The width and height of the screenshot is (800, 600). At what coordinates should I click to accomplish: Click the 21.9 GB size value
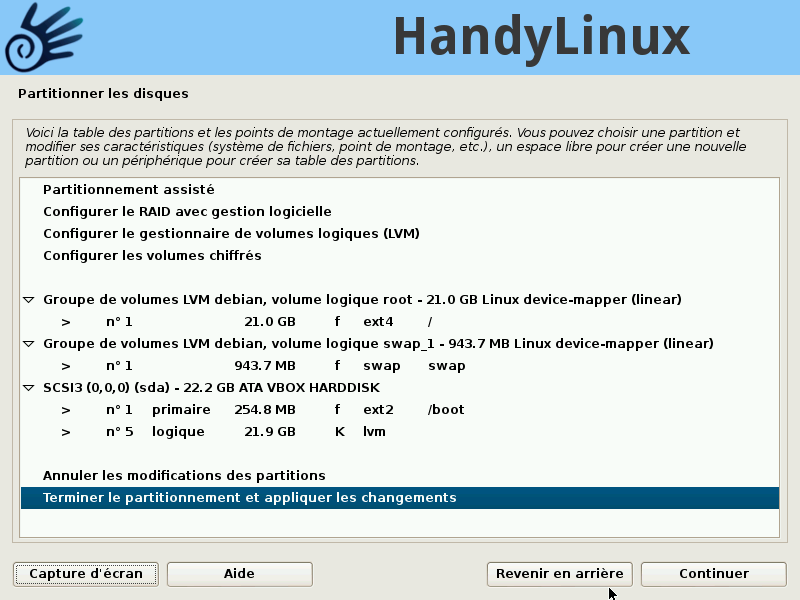270,432
